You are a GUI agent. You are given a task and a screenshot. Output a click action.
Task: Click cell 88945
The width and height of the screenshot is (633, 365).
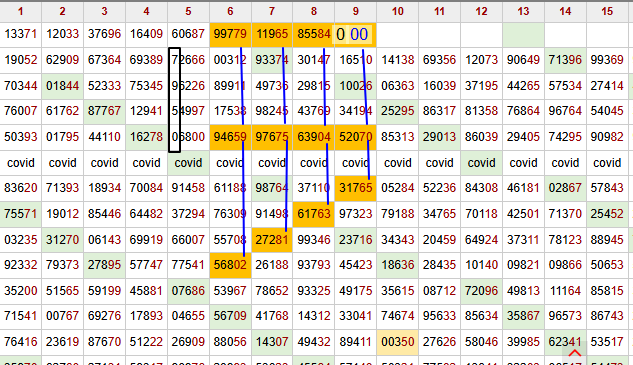tap(607, 240)
